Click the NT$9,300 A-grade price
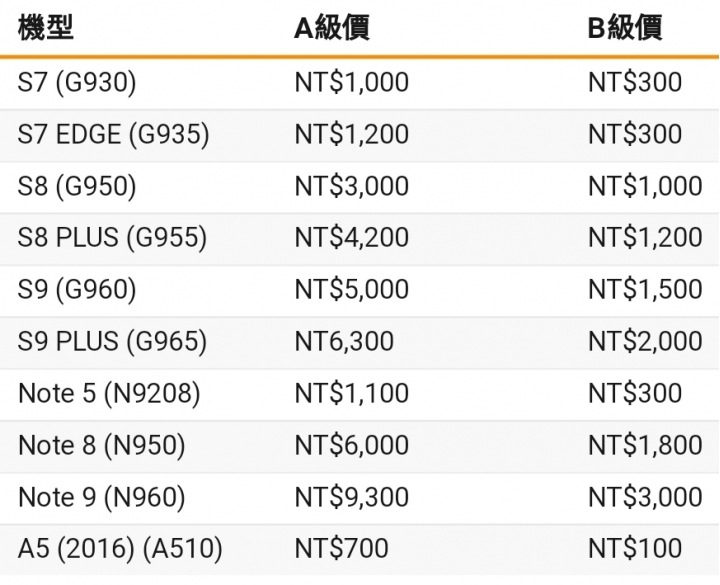This screenshot has height=585, width=720. coord(352,497)
